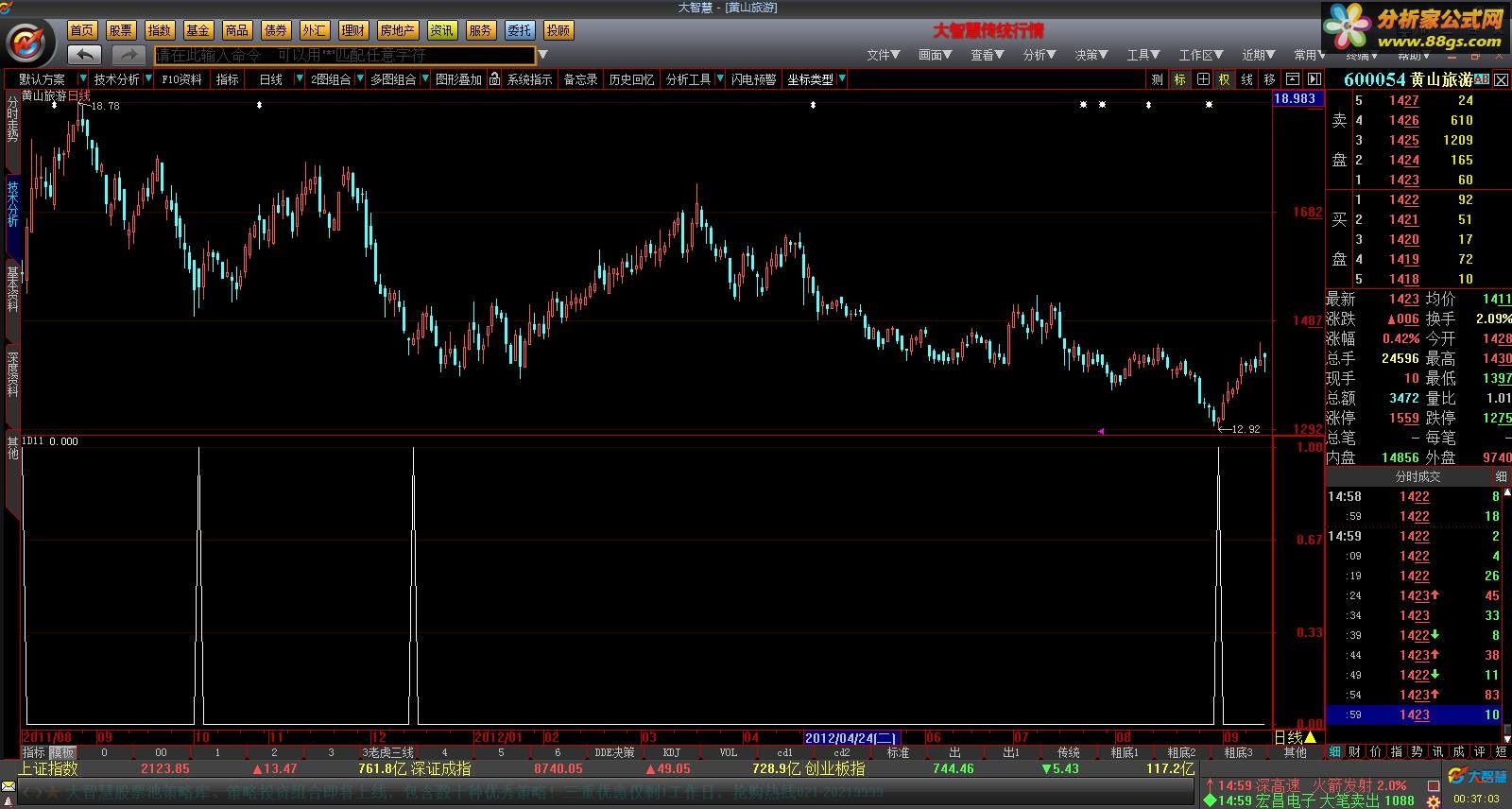
Task: Open the command box dropdown arrow
Action: click(x=542, y=55)
